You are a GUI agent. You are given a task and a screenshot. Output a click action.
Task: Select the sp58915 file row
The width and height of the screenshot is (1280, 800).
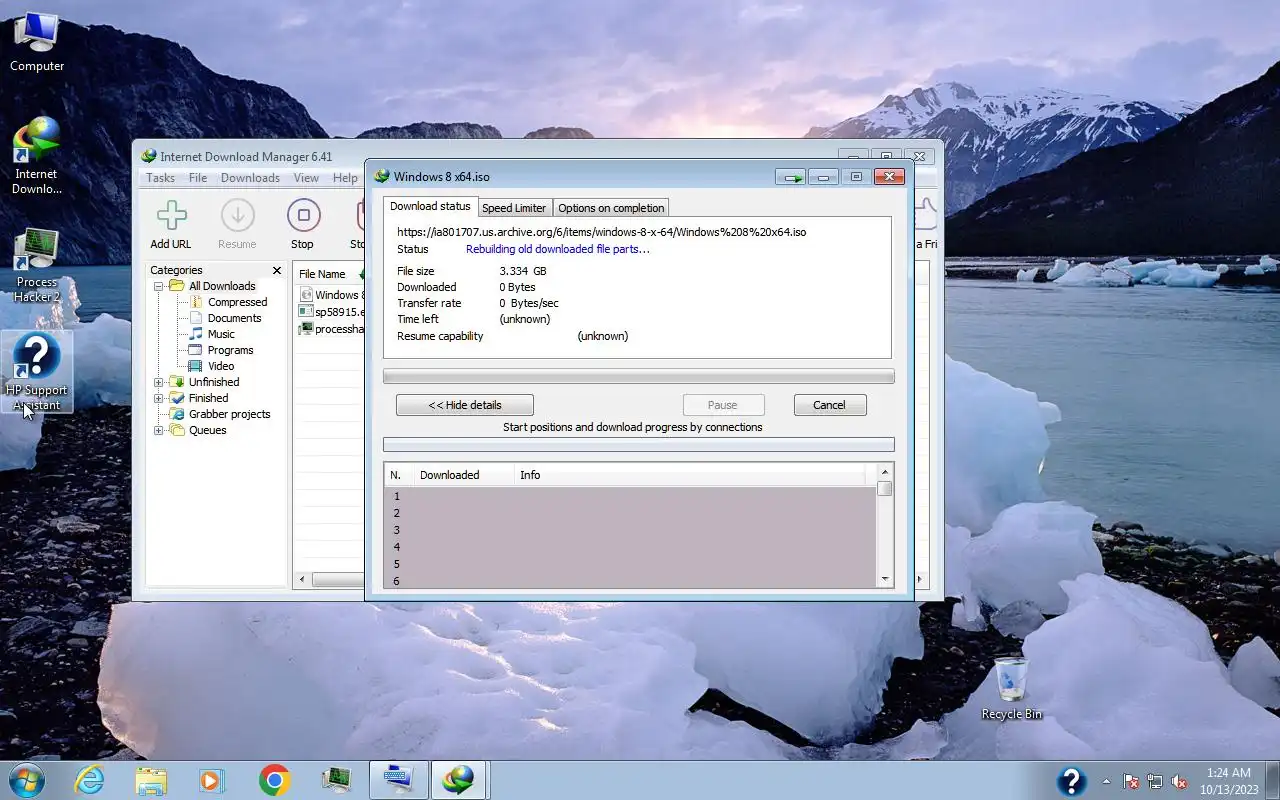tap(331, 312)
